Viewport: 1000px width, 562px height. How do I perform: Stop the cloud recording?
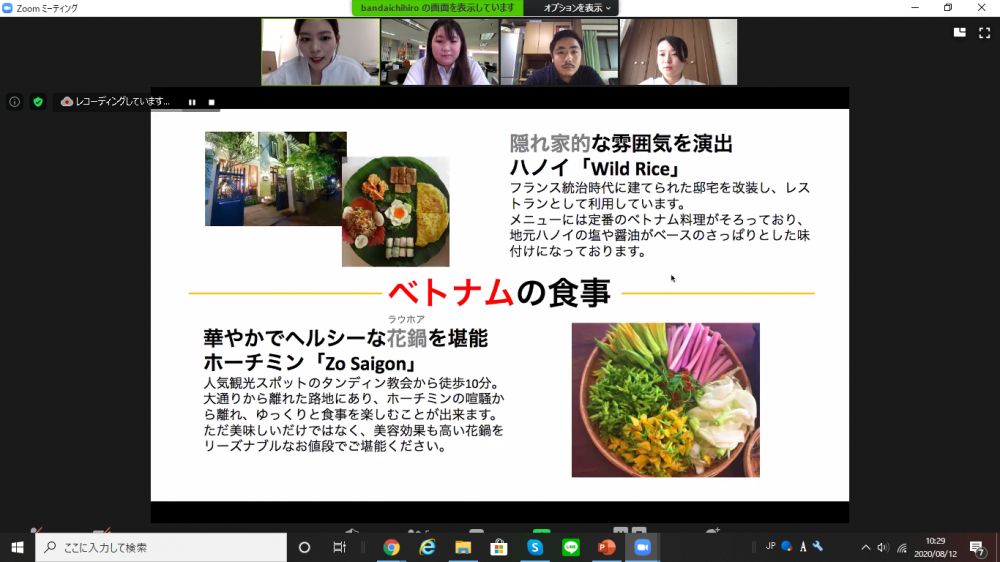212,102
